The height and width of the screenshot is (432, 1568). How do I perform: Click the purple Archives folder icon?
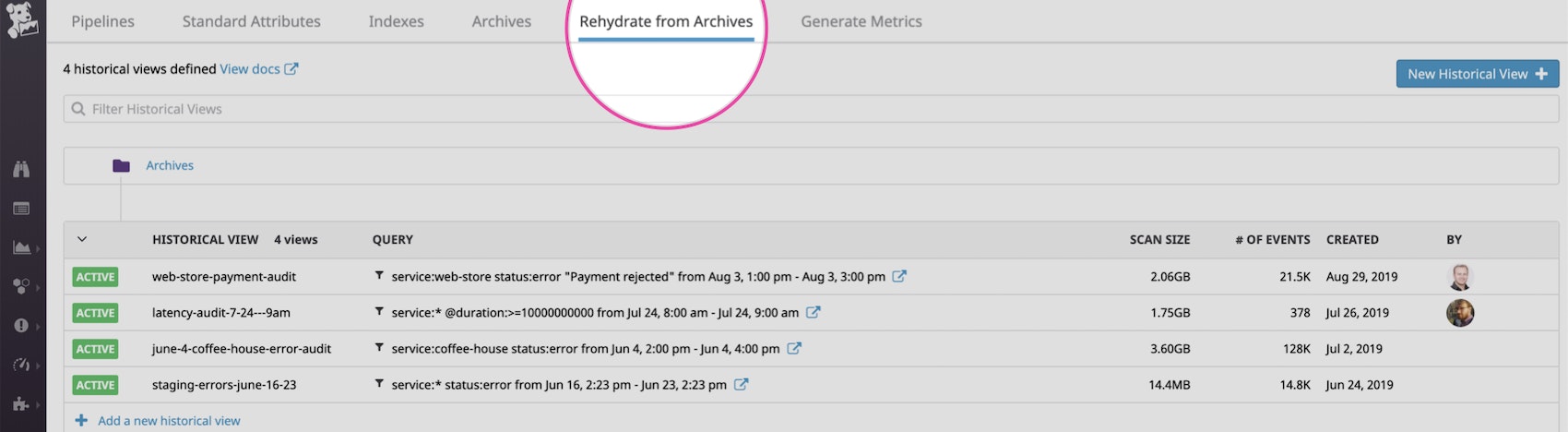pyautogui.click(x=121, y=166)
